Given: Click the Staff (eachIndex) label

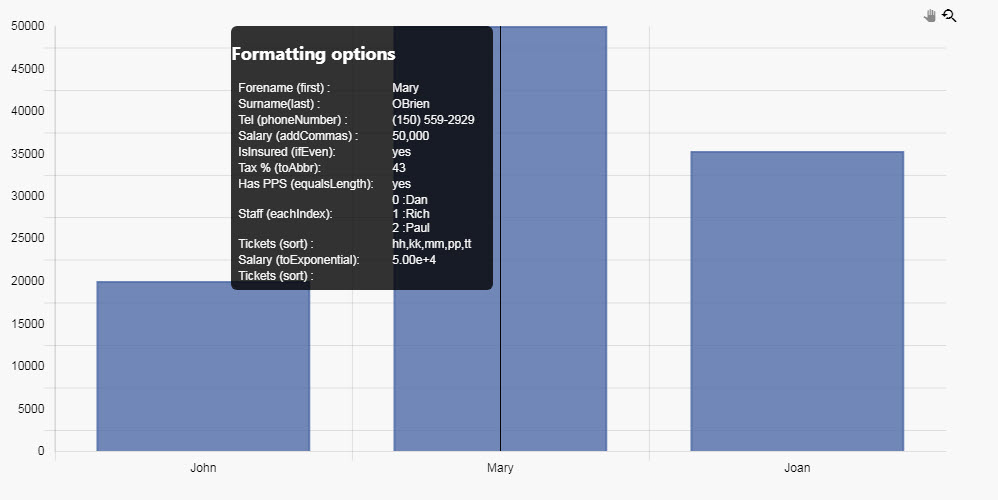Looking at the screenshot, I should (x=285, y=214).
